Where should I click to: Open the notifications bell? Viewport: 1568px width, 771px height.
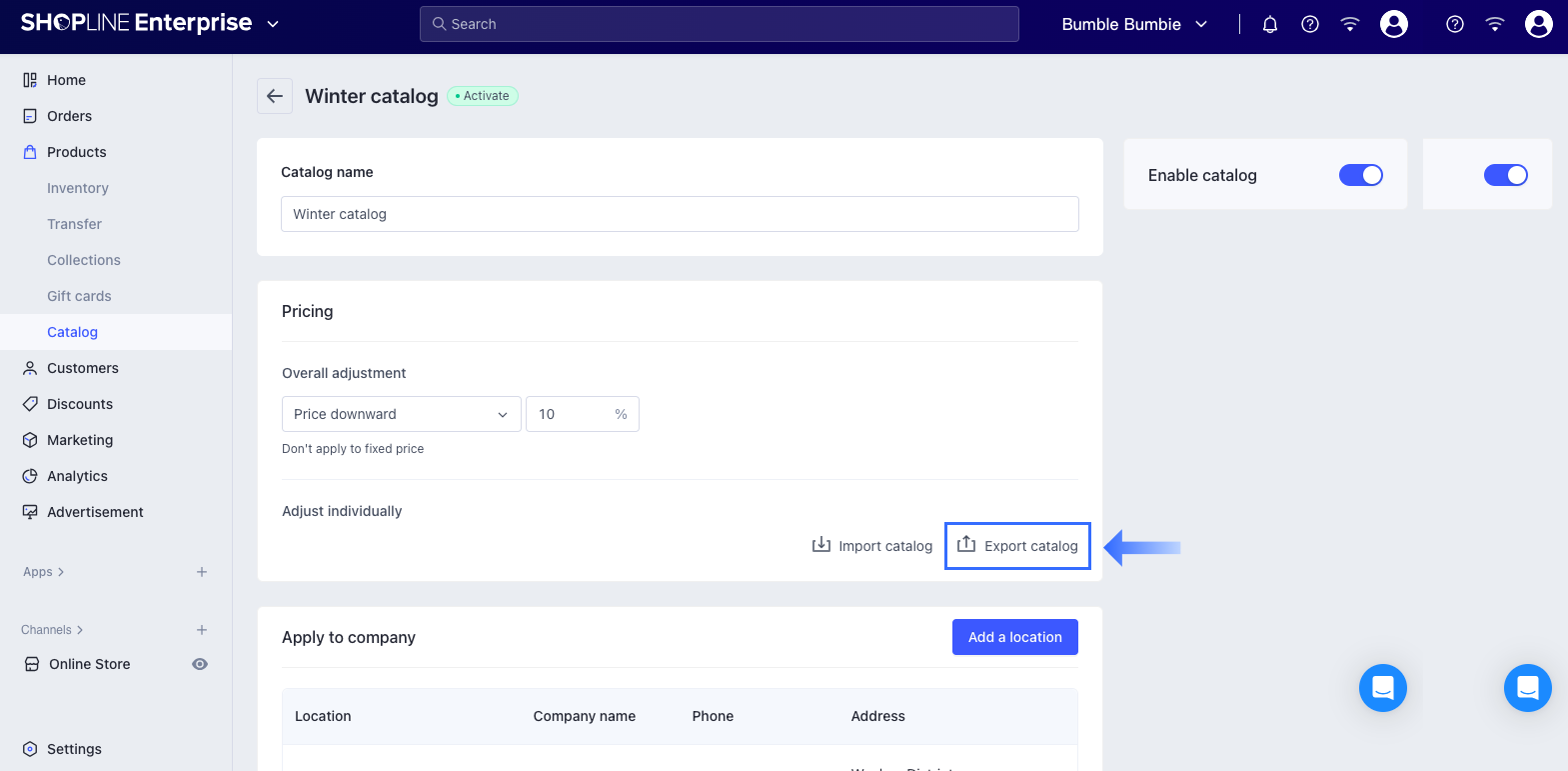pos(1270,24)
